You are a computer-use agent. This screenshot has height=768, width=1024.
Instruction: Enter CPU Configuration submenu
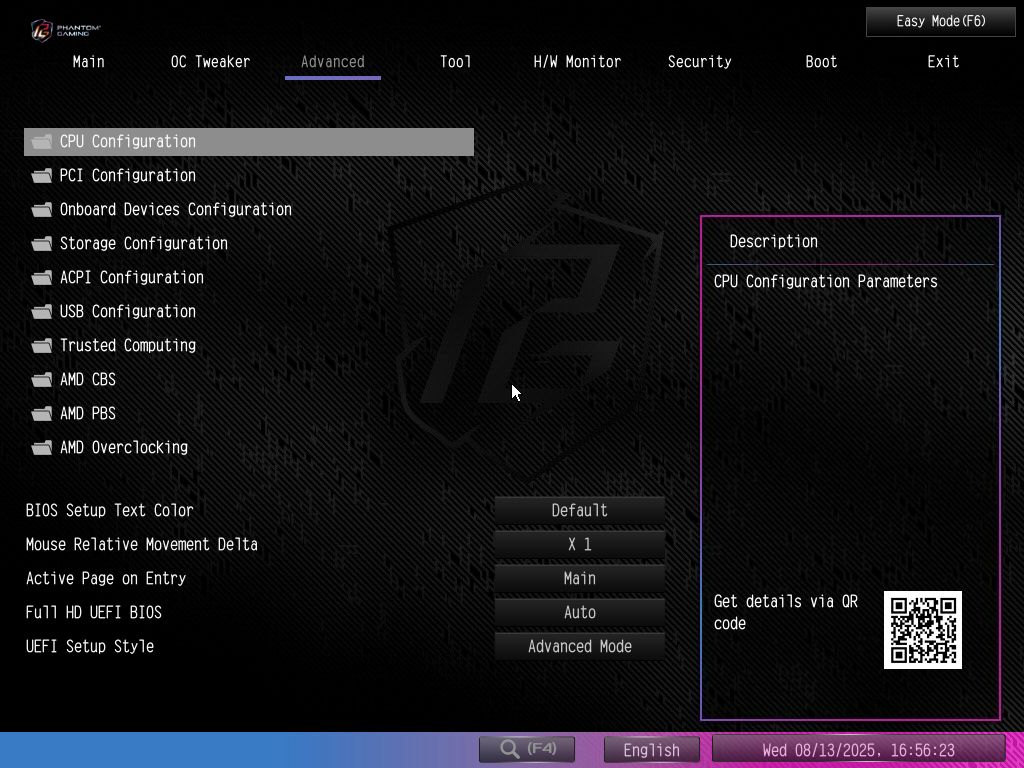coord(249,142)
